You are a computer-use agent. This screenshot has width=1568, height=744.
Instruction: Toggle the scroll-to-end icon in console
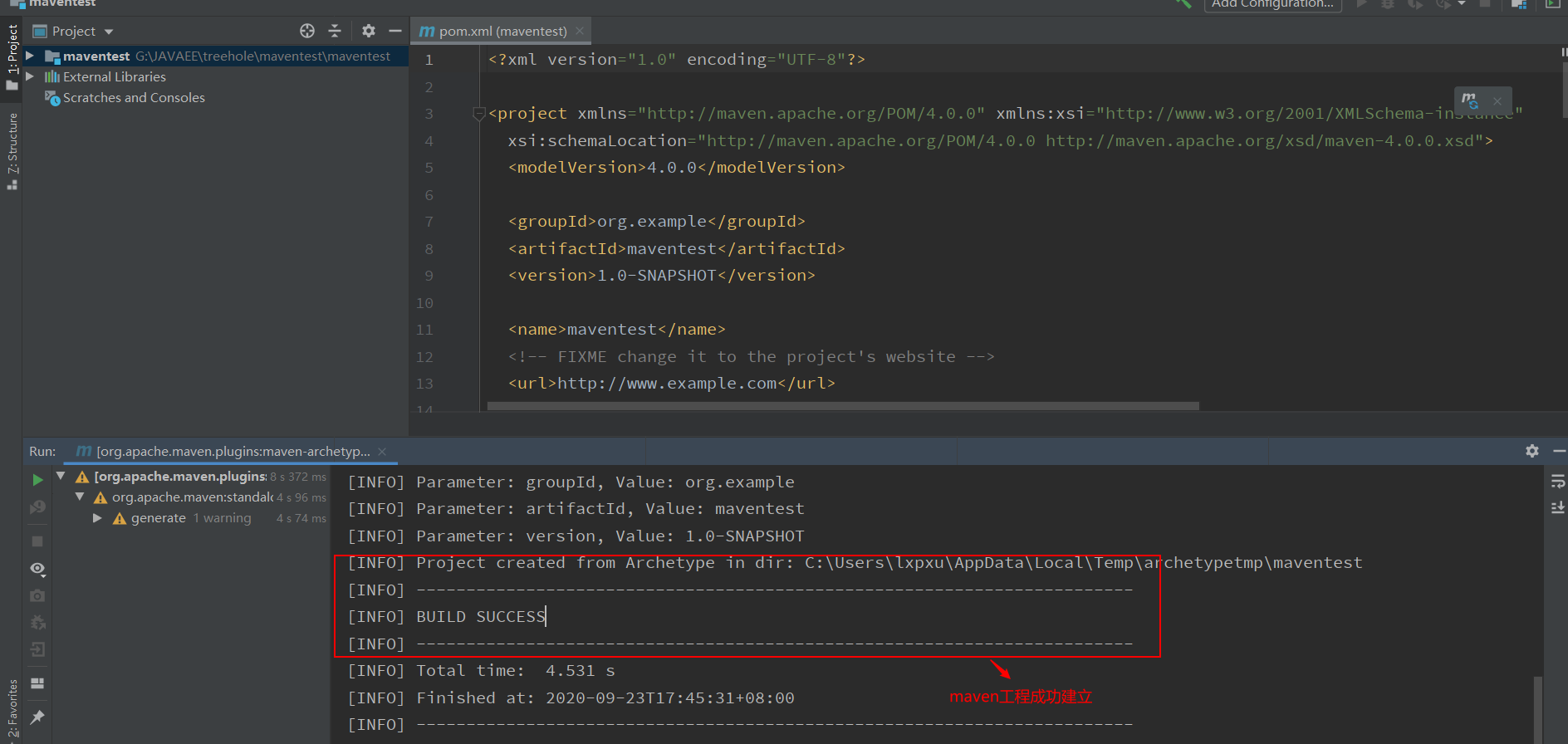tap(1558, 507)
